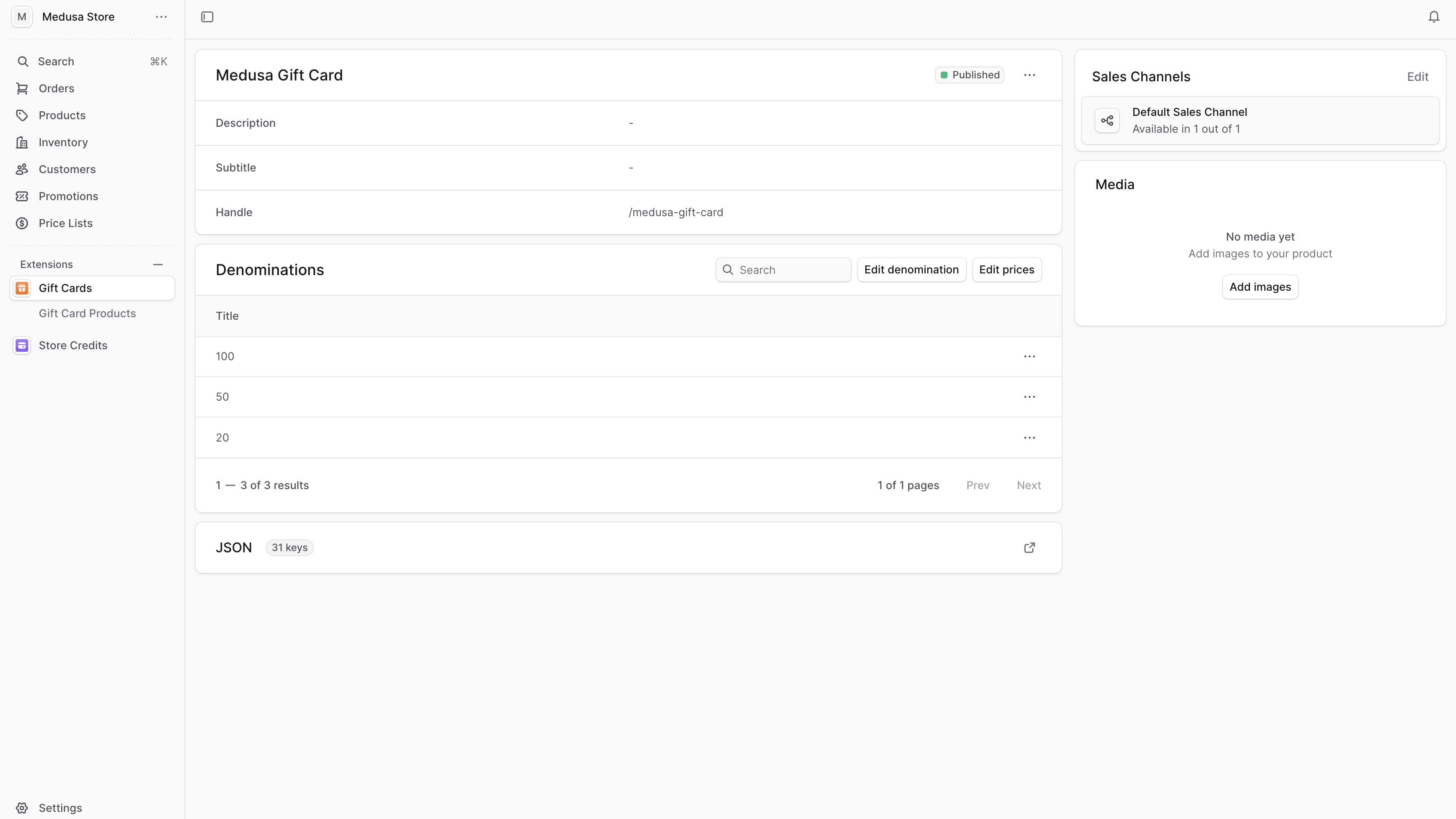Open options menu for Medusa Gift Card

(1029, 75)
